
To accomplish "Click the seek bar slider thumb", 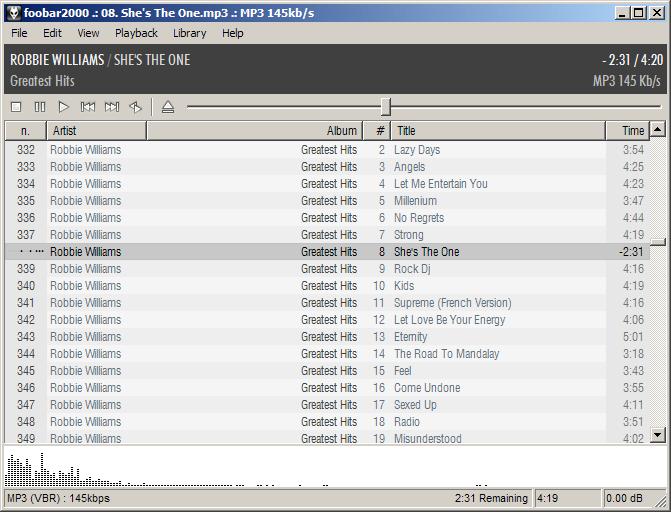I will pyautogui.click(x=386, y=107).
